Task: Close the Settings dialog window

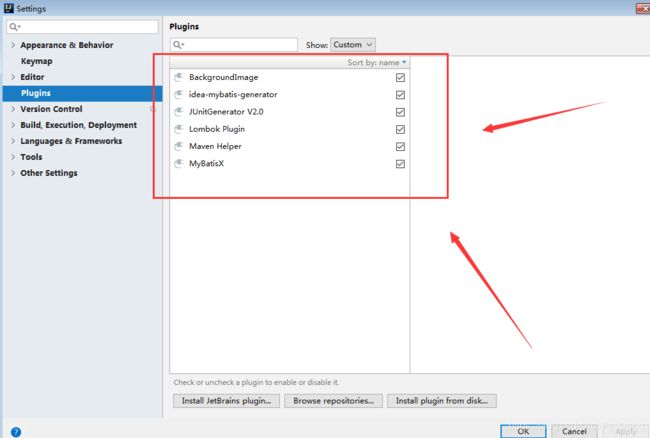Action: click(643, 8)
